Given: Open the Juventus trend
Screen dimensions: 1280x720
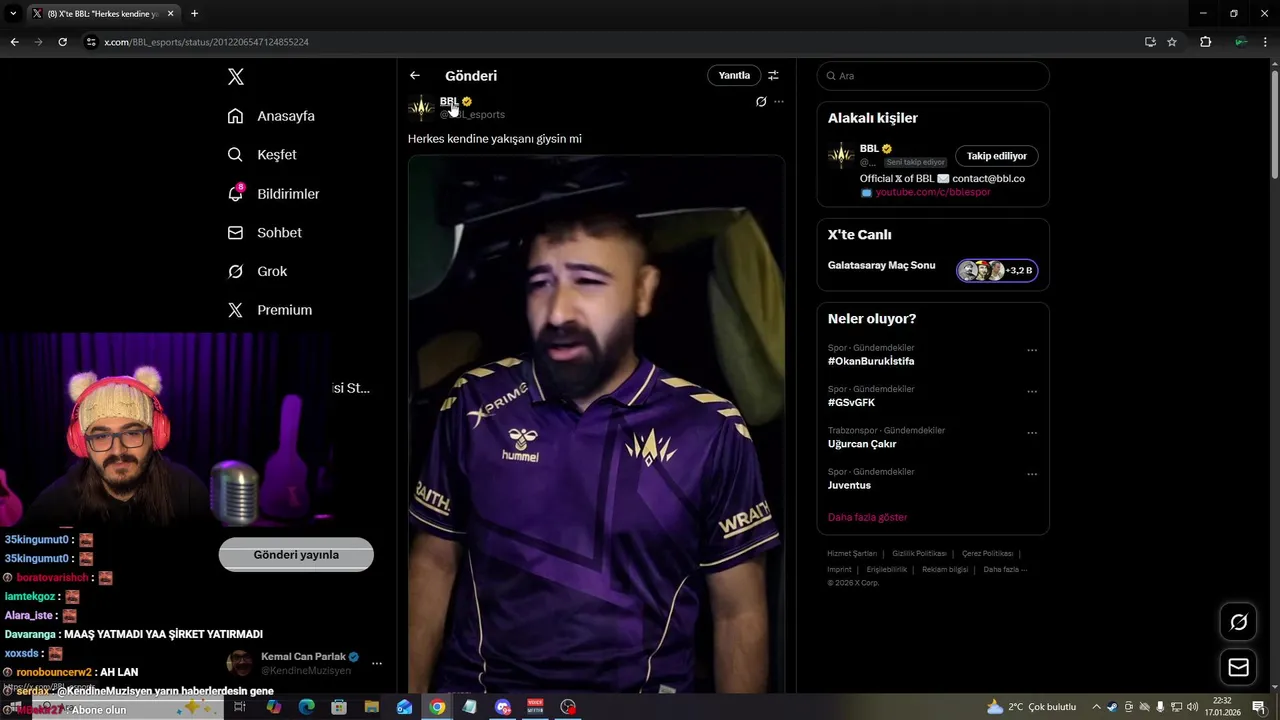Looking at the screenshot, I should point(849,486).
